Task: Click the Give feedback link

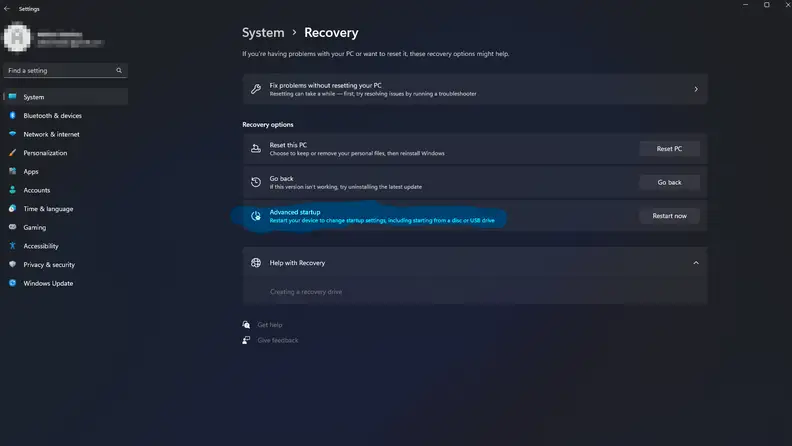Action: [x=278, y=340]
